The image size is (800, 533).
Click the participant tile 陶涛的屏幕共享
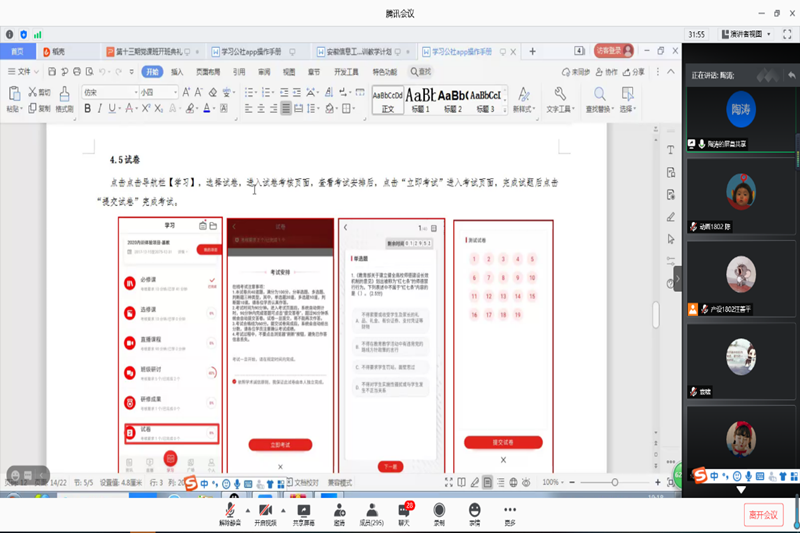pos(741,119)
